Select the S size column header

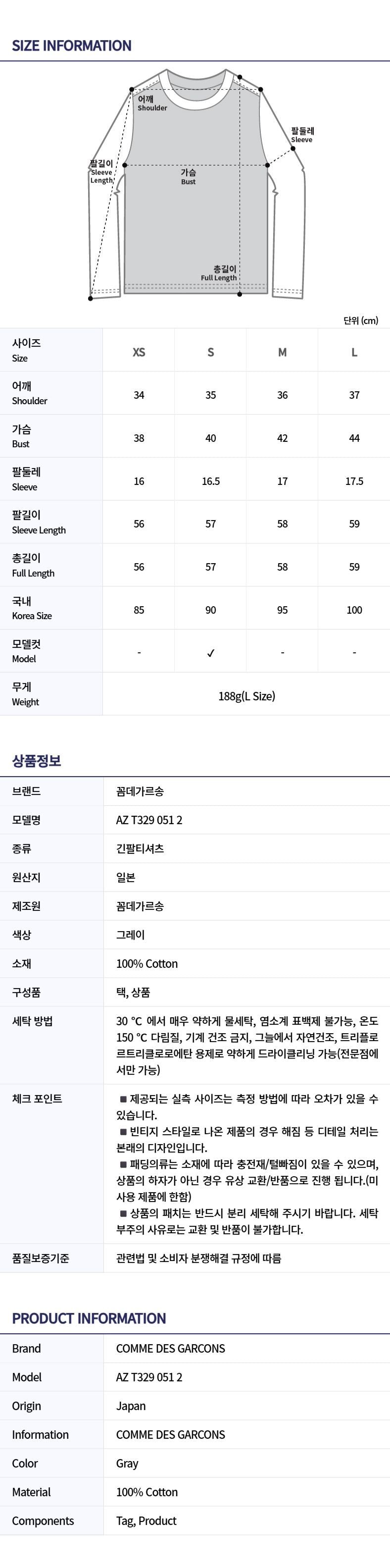point(210,353)
